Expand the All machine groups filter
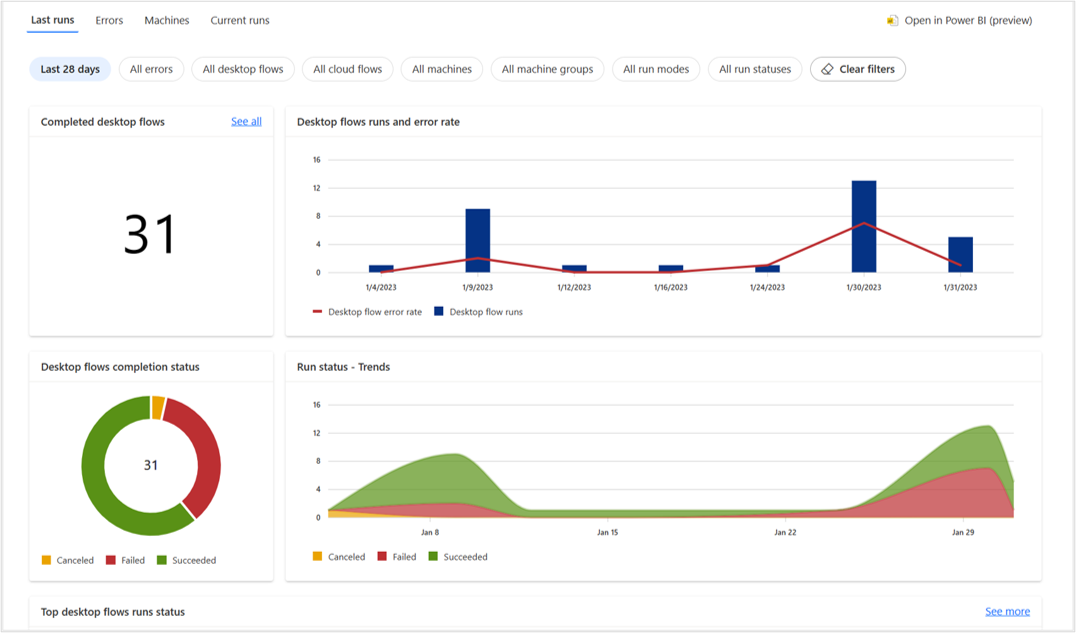Viewport: 1076px width, 633px height. point(547,69)
